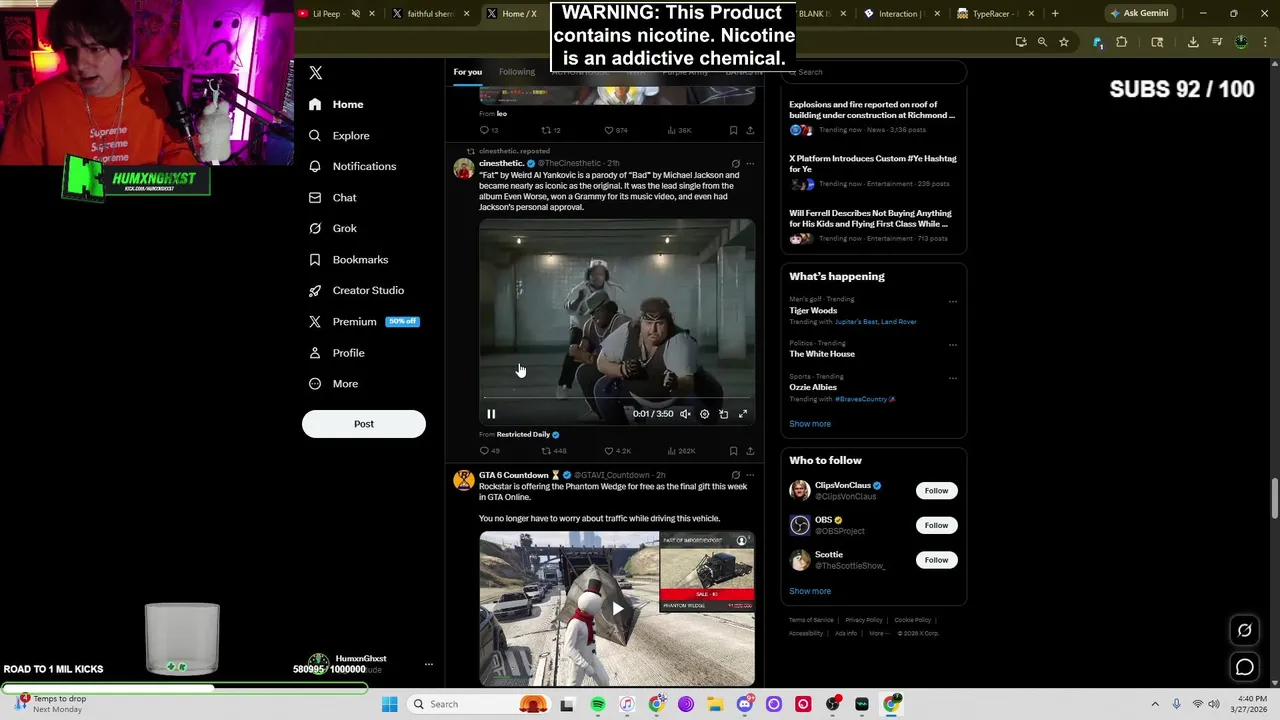Open Explore in the sidebar
This screenshot has height=720, width=1280.
340,135
